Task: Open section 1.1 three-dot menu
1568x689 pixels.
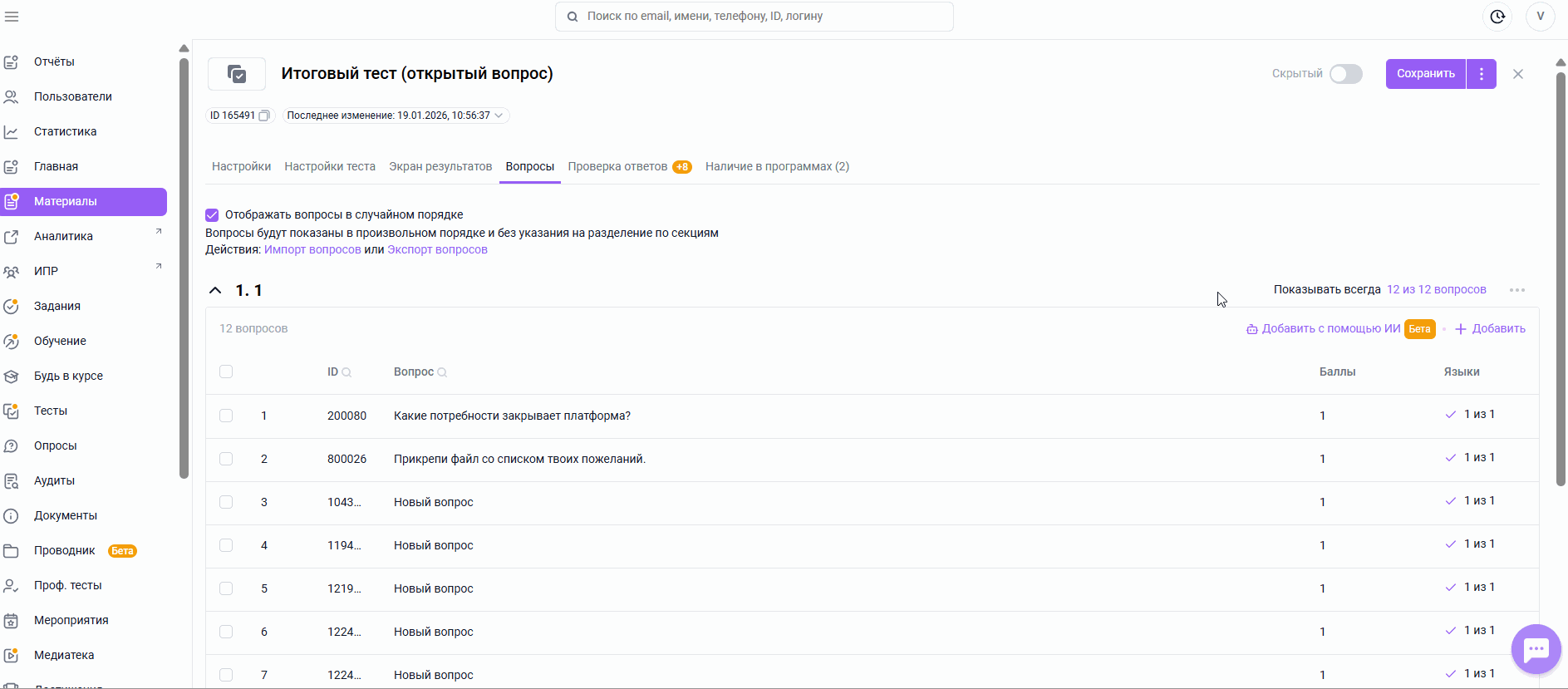Action: [x=1517, y=290]
